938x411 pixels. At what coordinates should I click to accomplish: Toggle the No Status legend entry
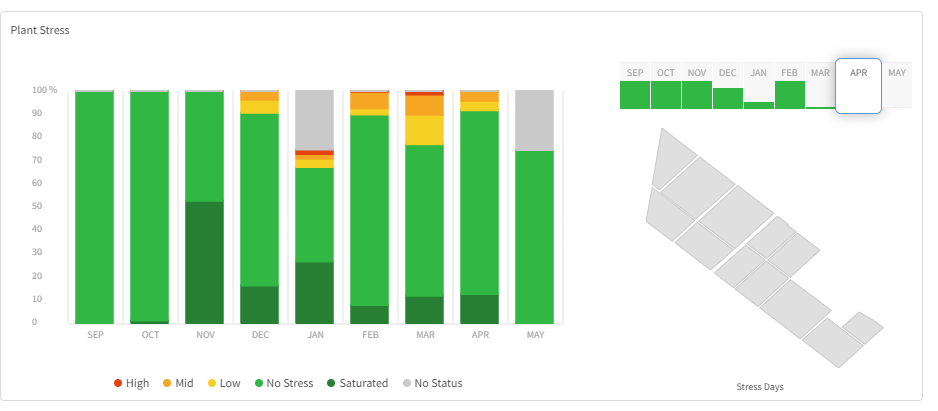coord(433,383)
